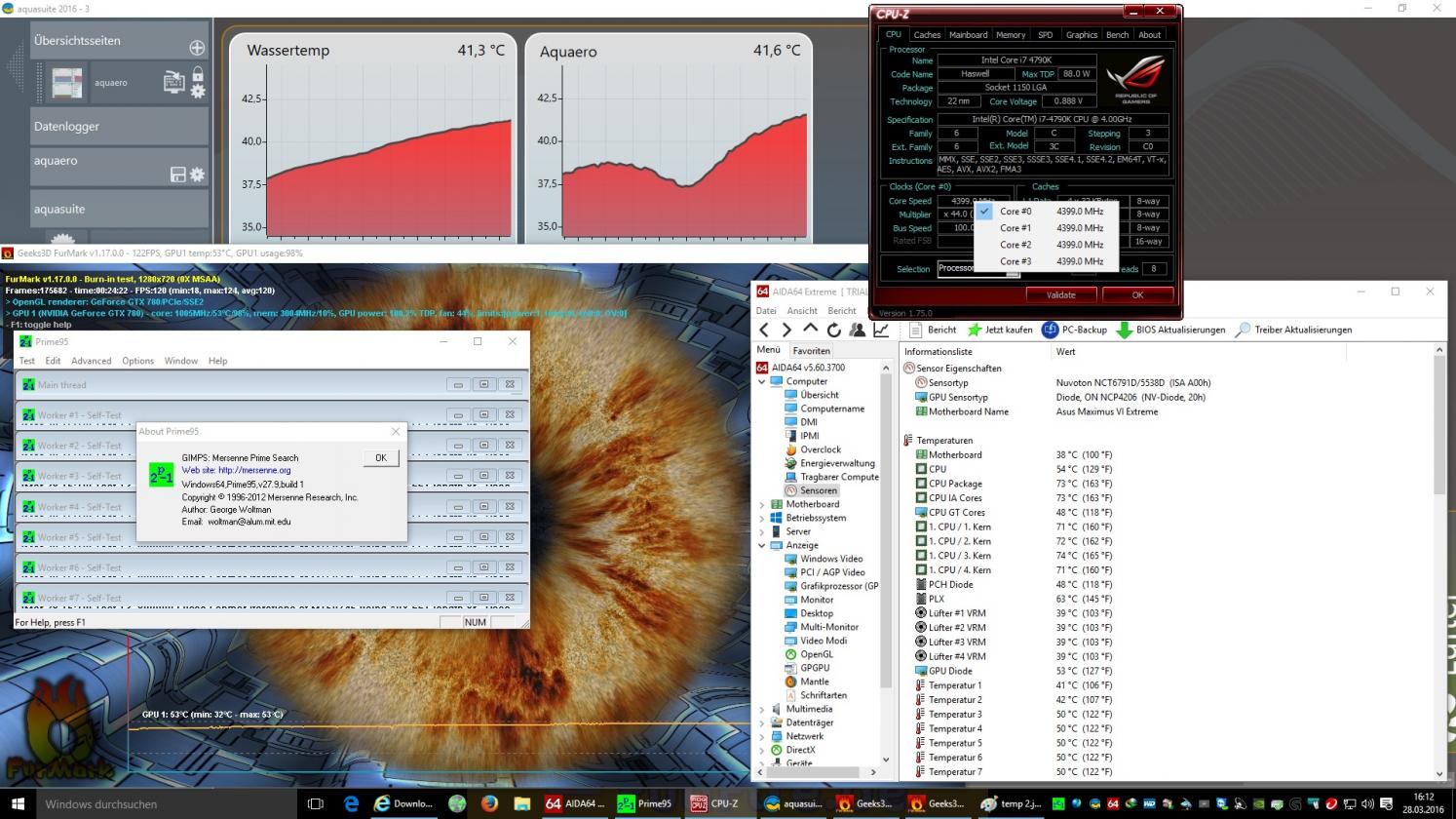Open the Windows Start menu
The height and width of the screenshot is (819, 1456).
[18, 803]
